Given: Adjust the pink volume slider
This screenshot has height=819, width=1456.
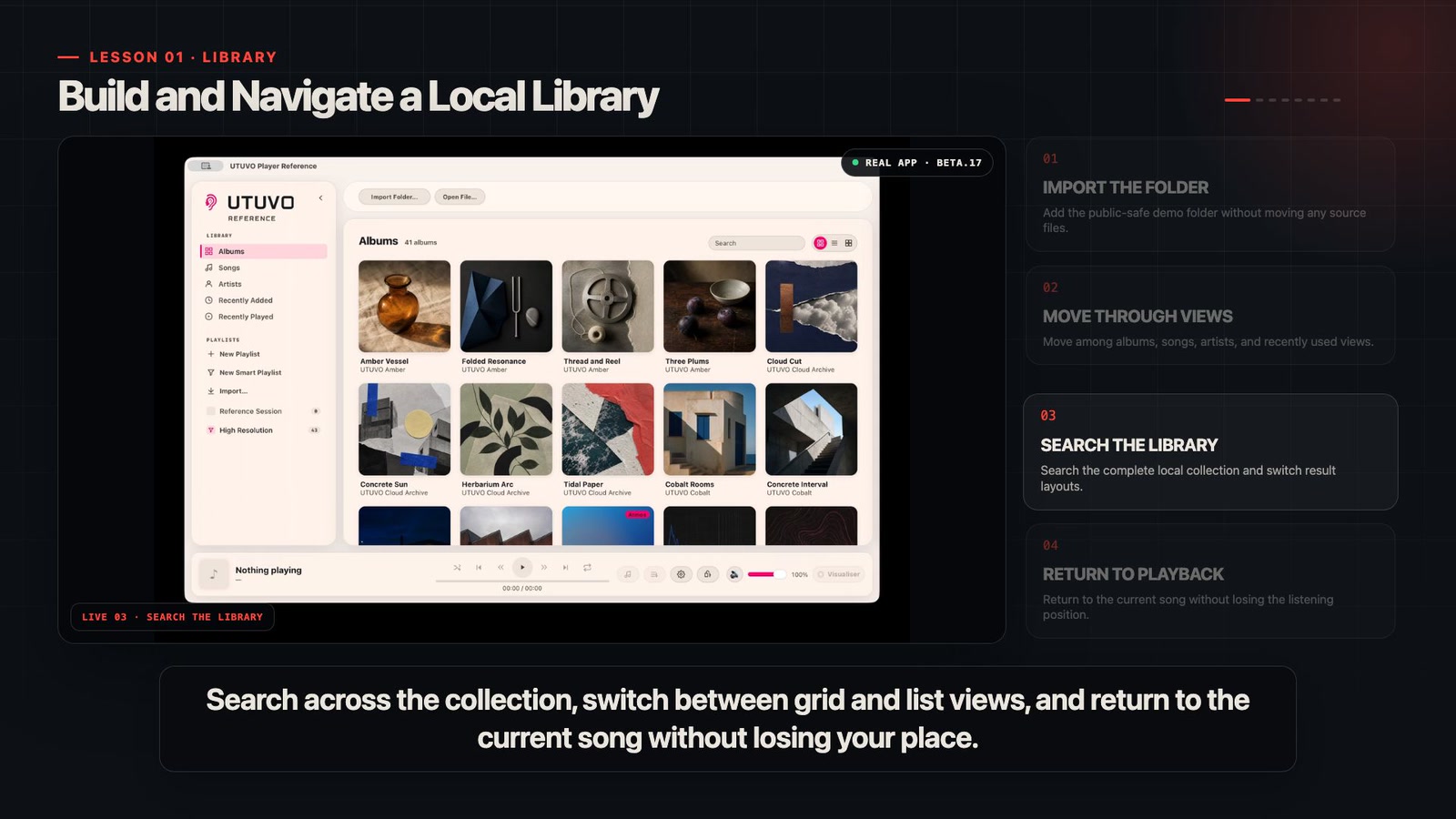Looking at the screenshot, I should [x=766, y=574].
